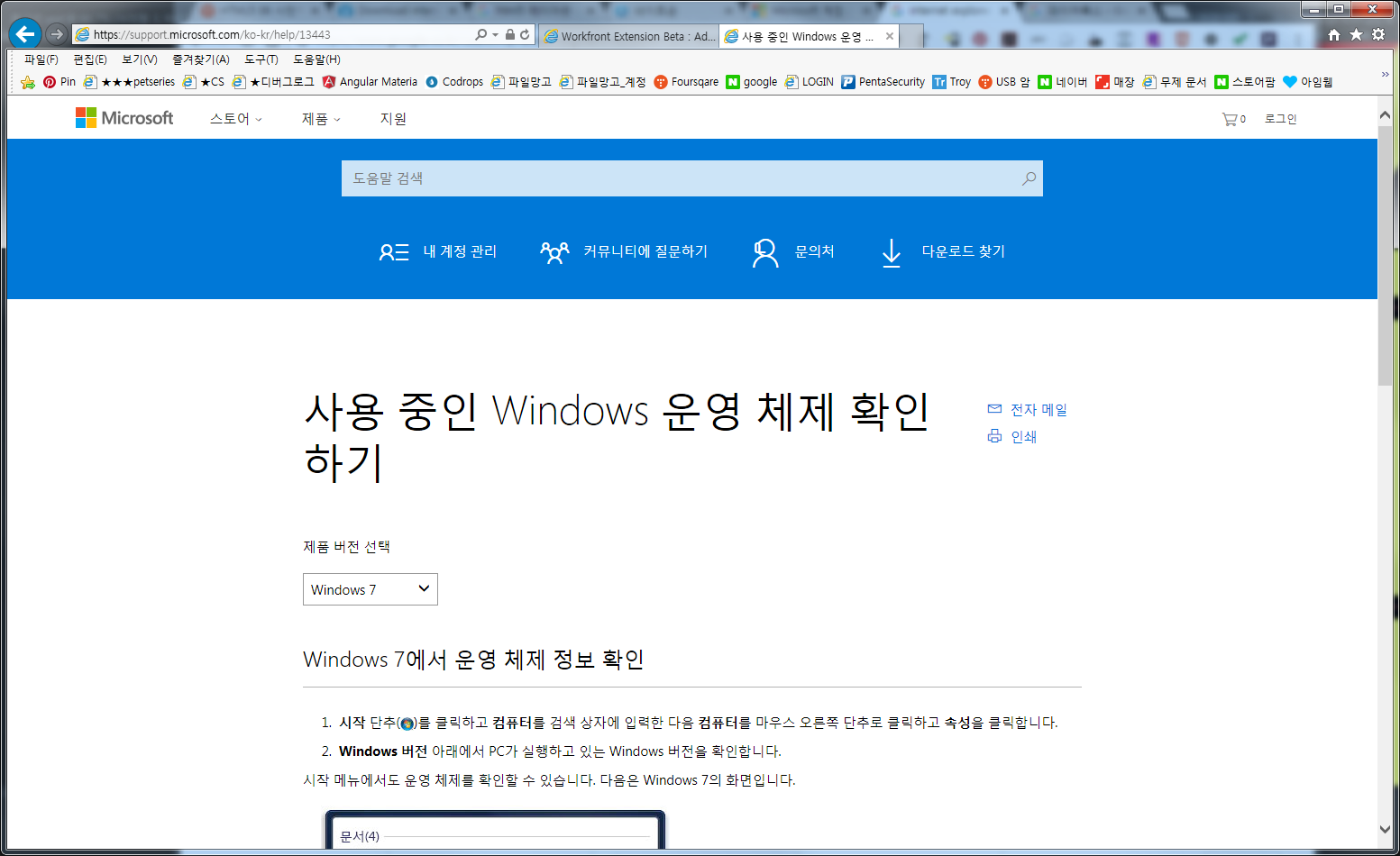Open the browser home icon
This screenshot has height=856, width=1400.
(x=1334, y=34)
